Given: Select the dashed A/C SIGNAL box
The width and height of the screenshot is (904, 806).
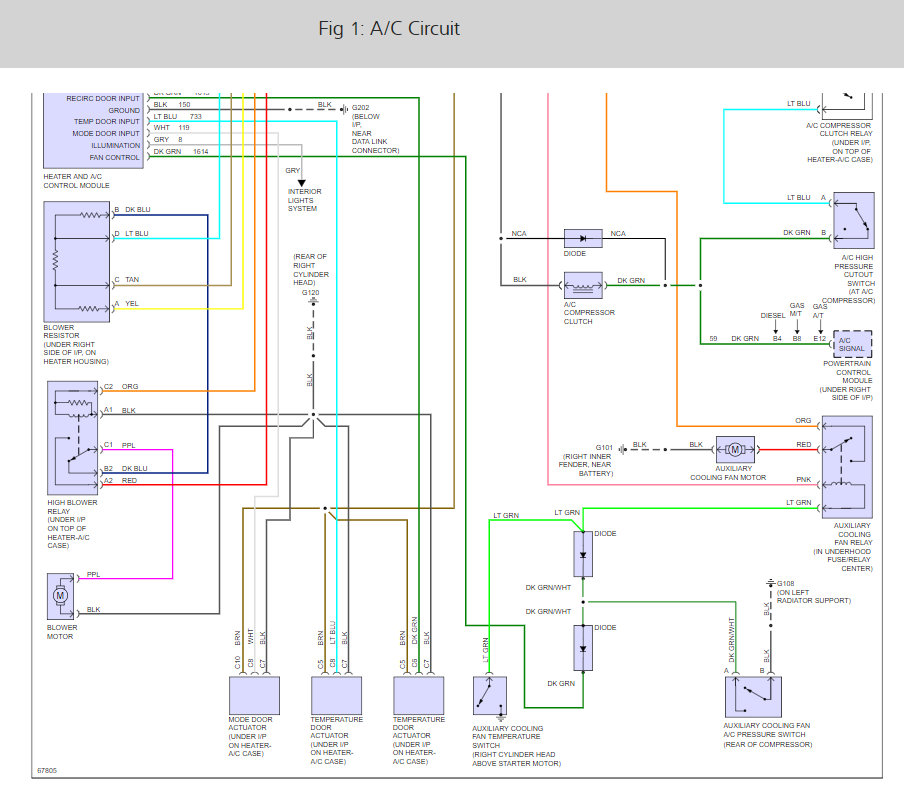Looking at the screenshot, I should (853, 344).
